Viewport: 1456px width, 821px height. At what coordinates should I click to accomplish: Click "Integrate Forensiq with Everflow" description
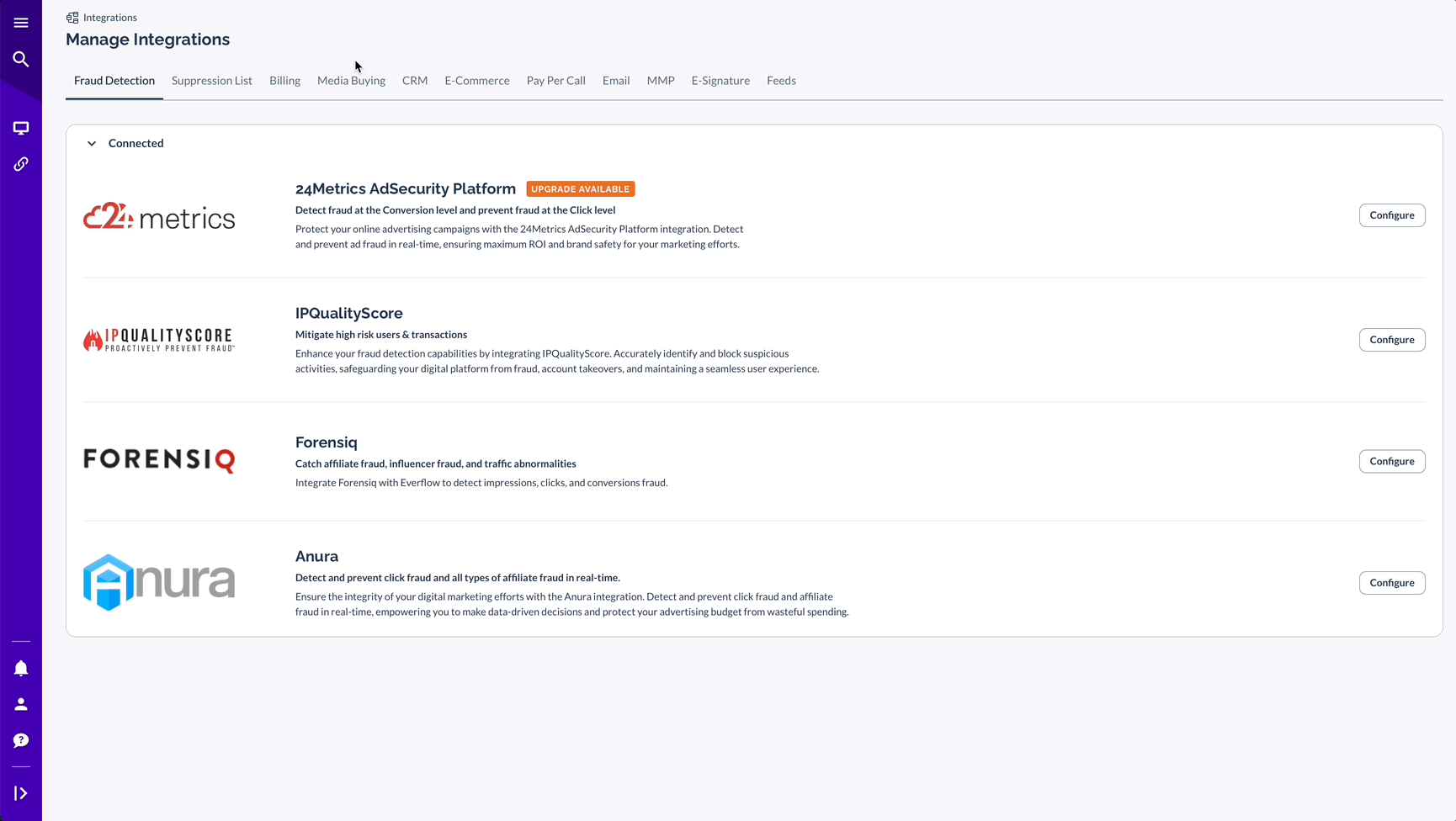[x=481, y=483]
